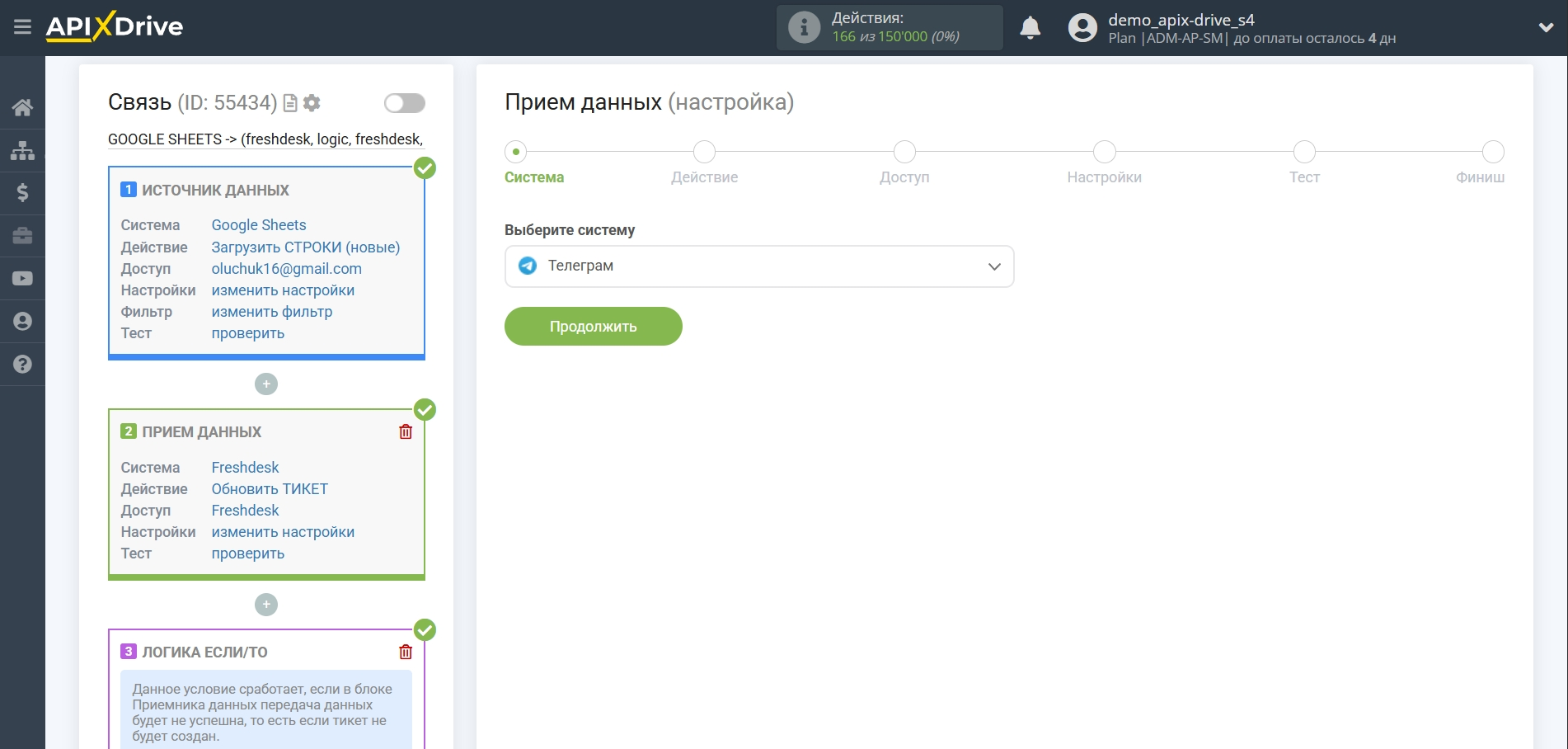Click the actions info icon

coord(804,27)
